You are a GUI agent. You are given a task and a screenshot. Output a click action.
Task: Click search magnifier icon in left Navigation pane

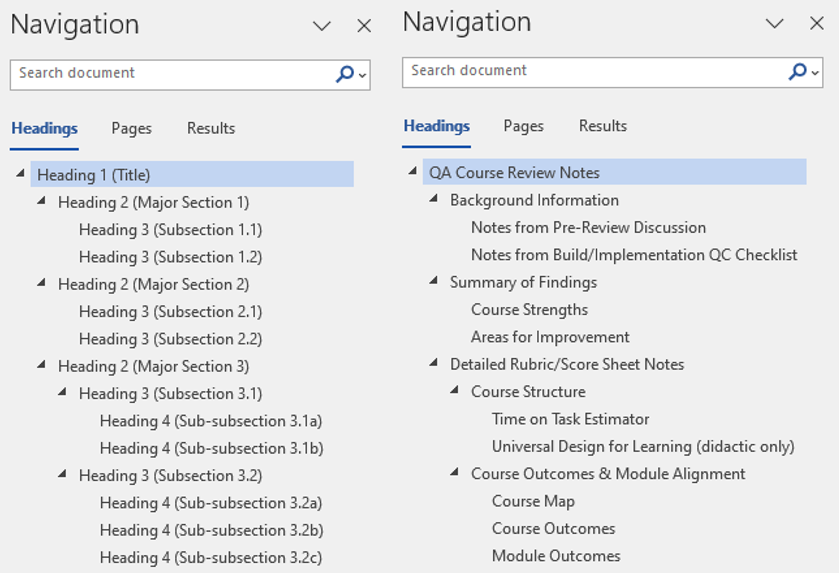click(345, 74)
